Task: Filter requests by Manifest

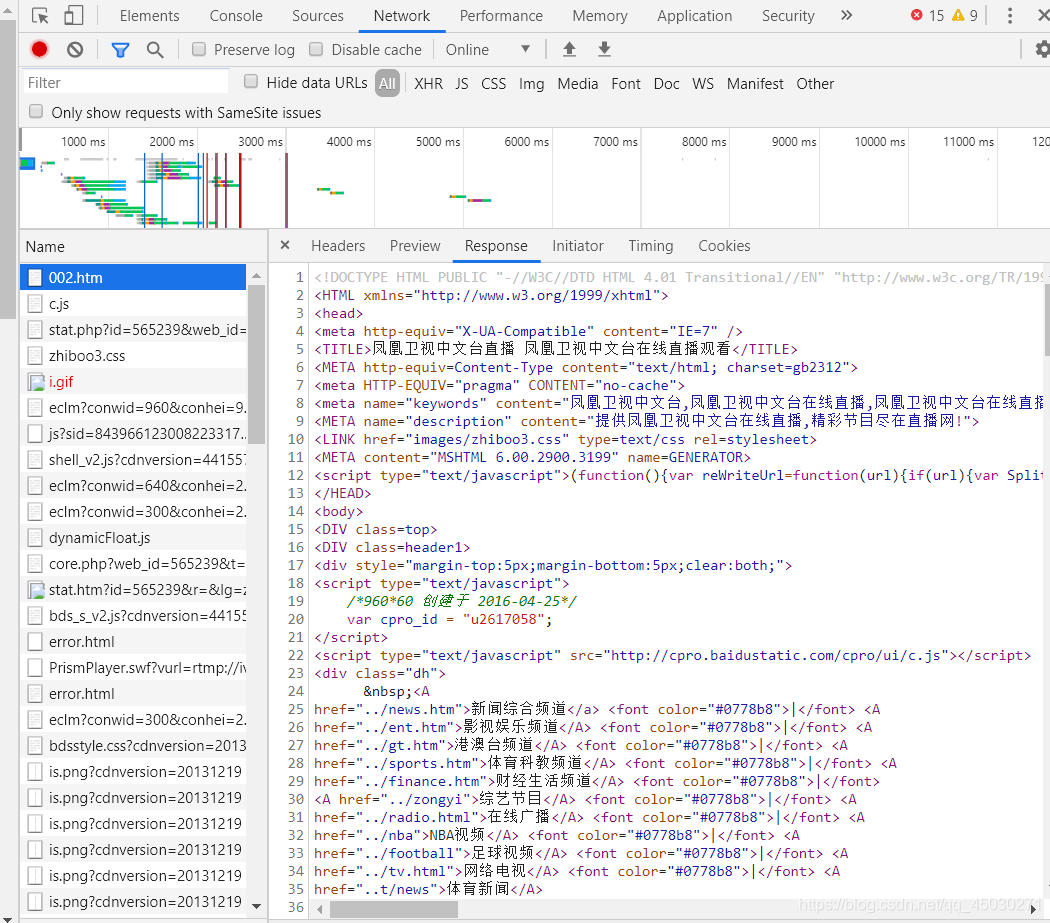Action: pyautogui.click(x=755, y=84)
